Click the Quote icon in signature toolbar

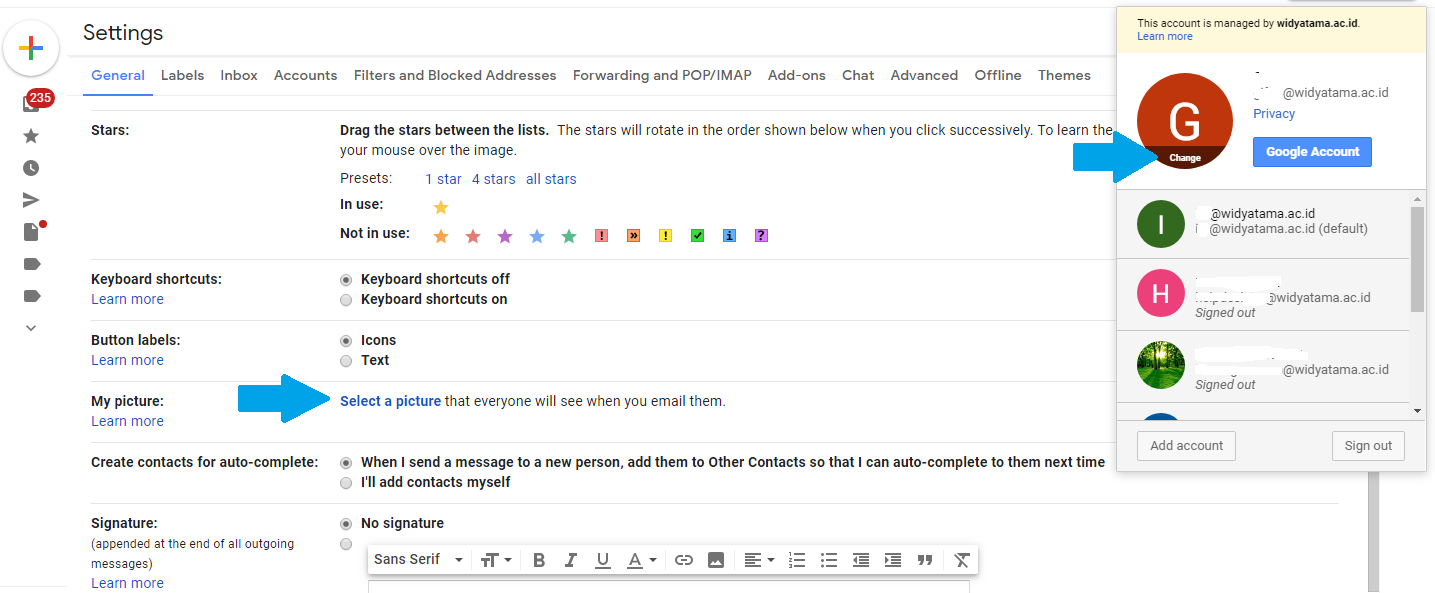(x=925, y=560)
